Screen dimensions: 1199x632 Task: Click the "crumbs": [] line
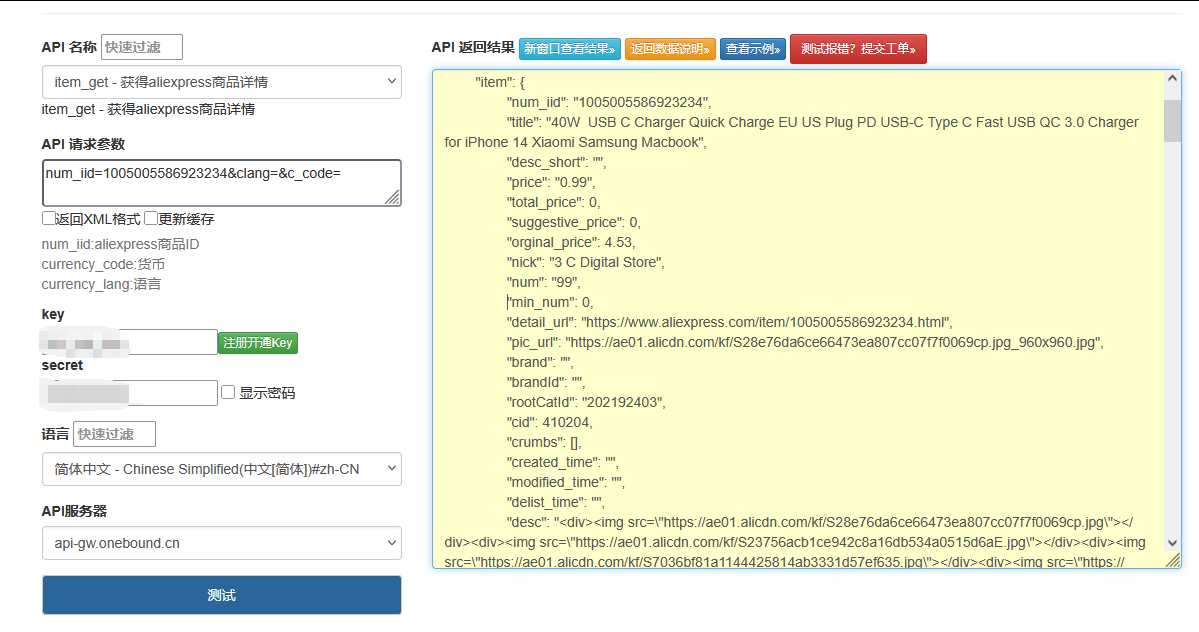click(544, 442)
